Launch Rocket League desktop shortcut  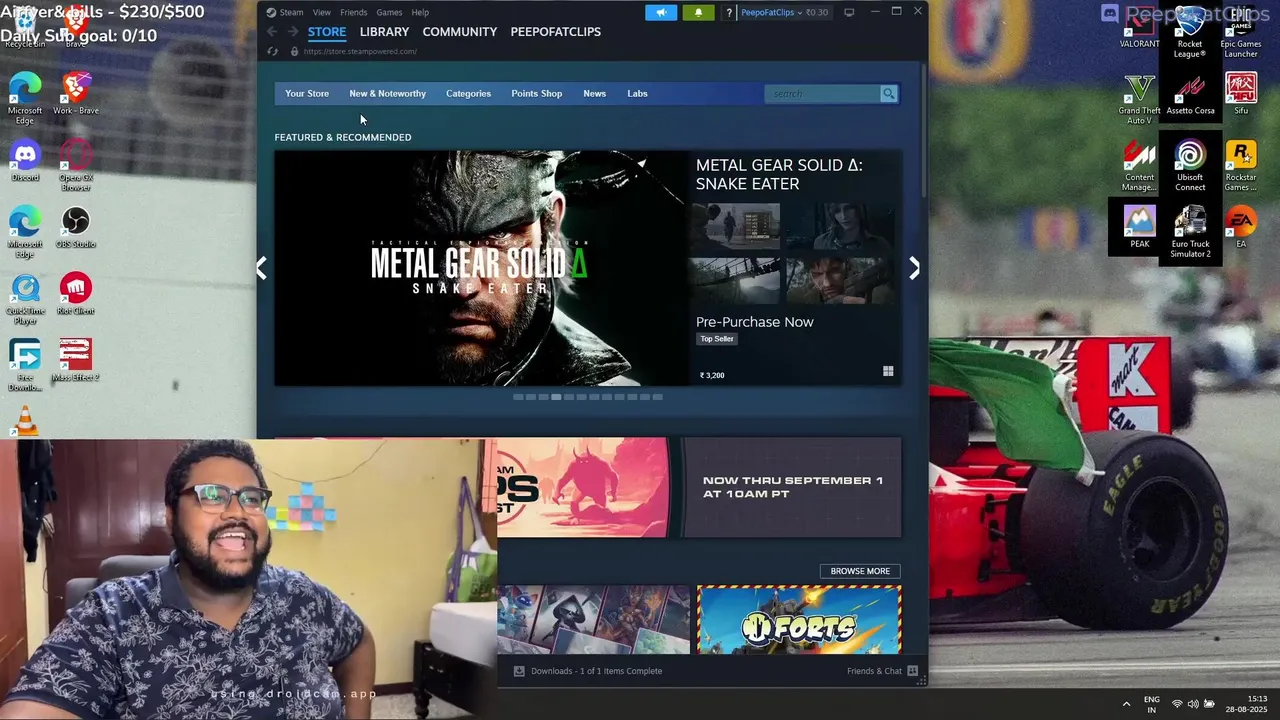click(x=1190, y=33)
